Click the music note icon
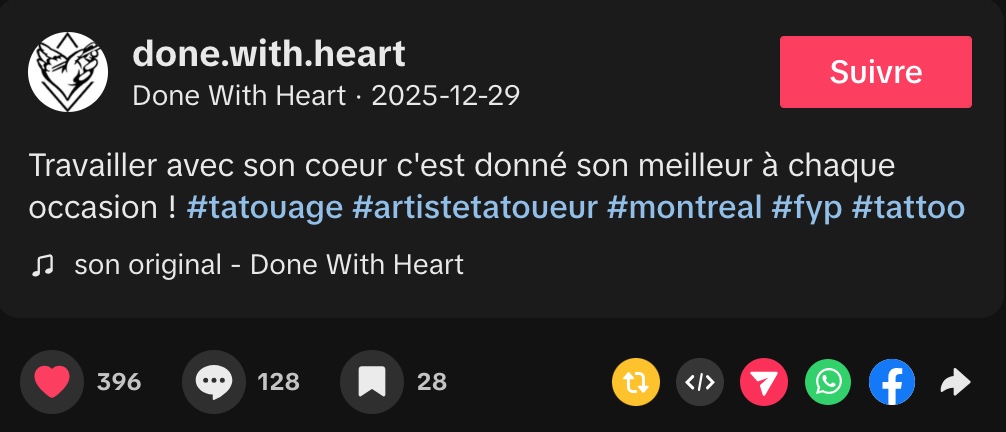 pos(42,265)
